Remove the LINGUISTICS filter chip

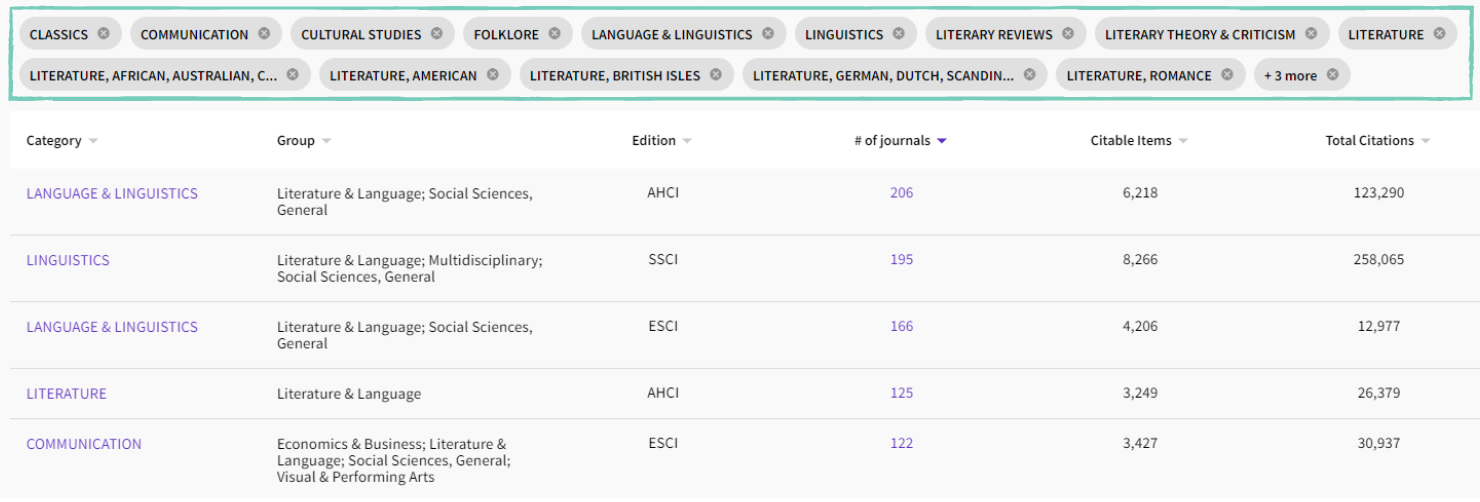(899, 34)
